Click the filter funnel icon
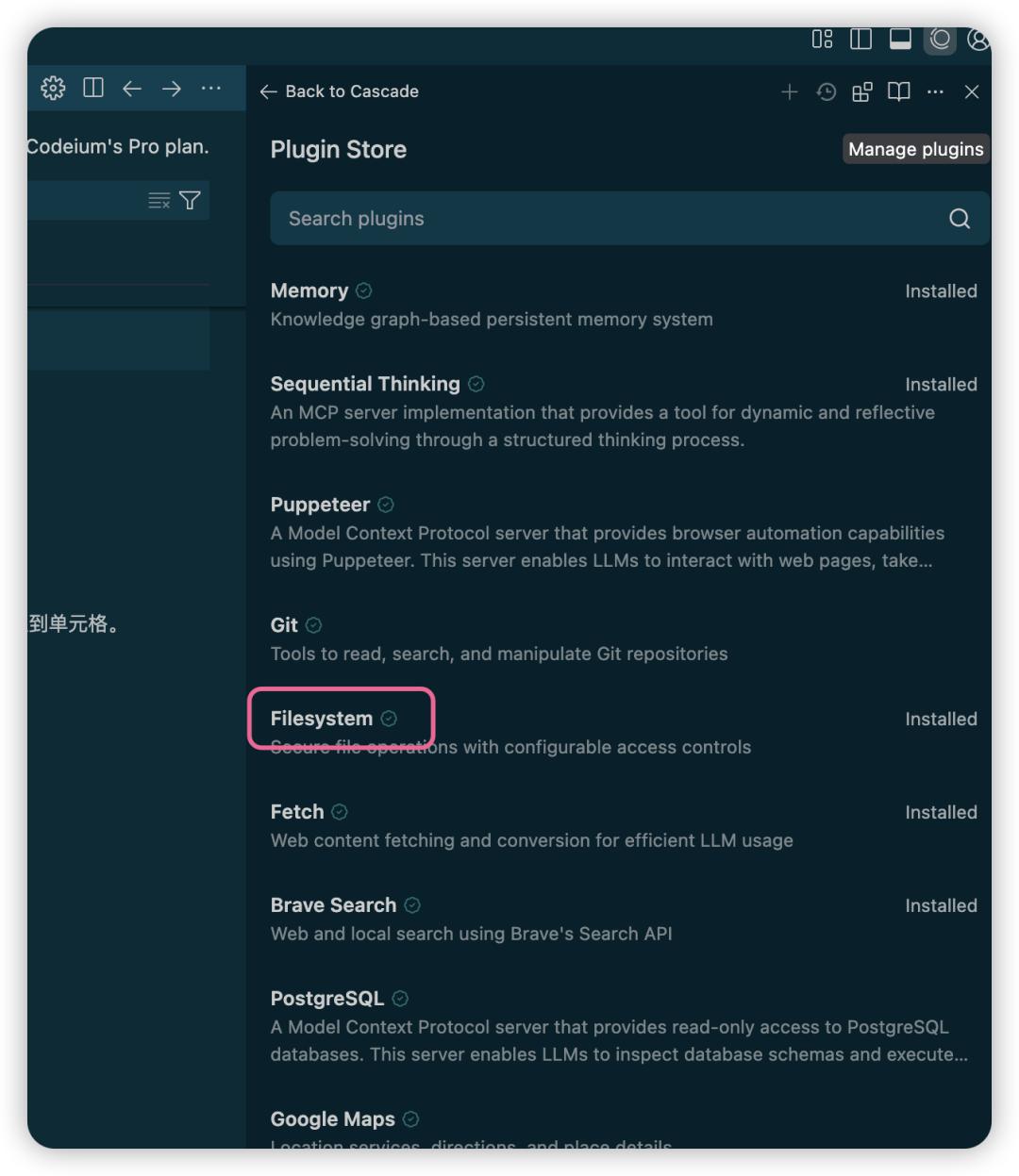This screenshot has height=1176, width=1019. (x=190, y=200)
